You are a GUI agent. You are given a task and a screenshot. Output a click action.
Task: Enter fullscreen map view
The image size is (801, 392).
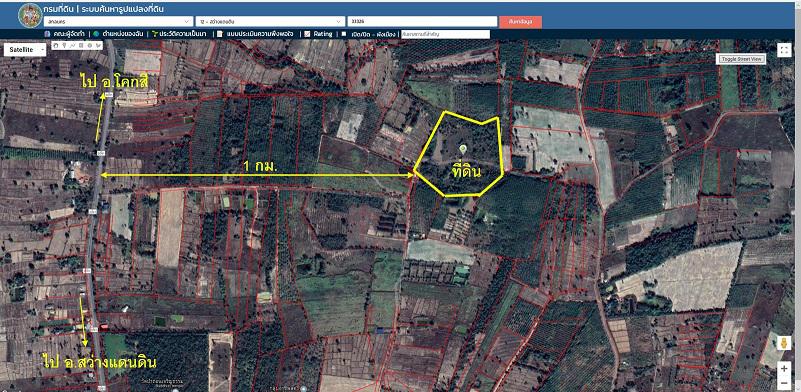pyautogui.click(x=784, y=50)
